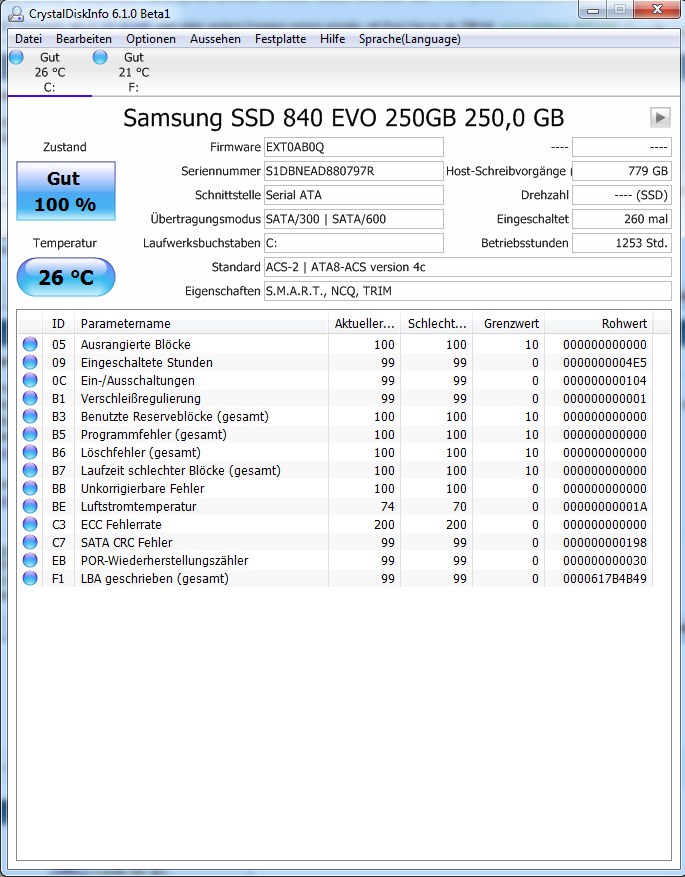The image size is (685, 877).
Task: Close the CrystalDiskInfo window
Action: [657, 10]
